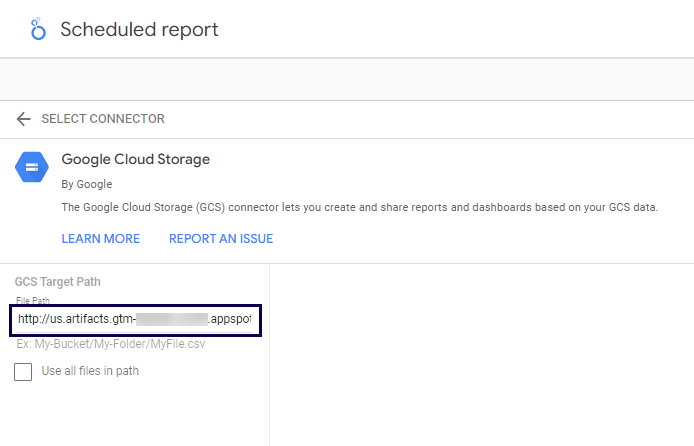Select the Google Cloud Storage connector heading

(x=135, y=159)
